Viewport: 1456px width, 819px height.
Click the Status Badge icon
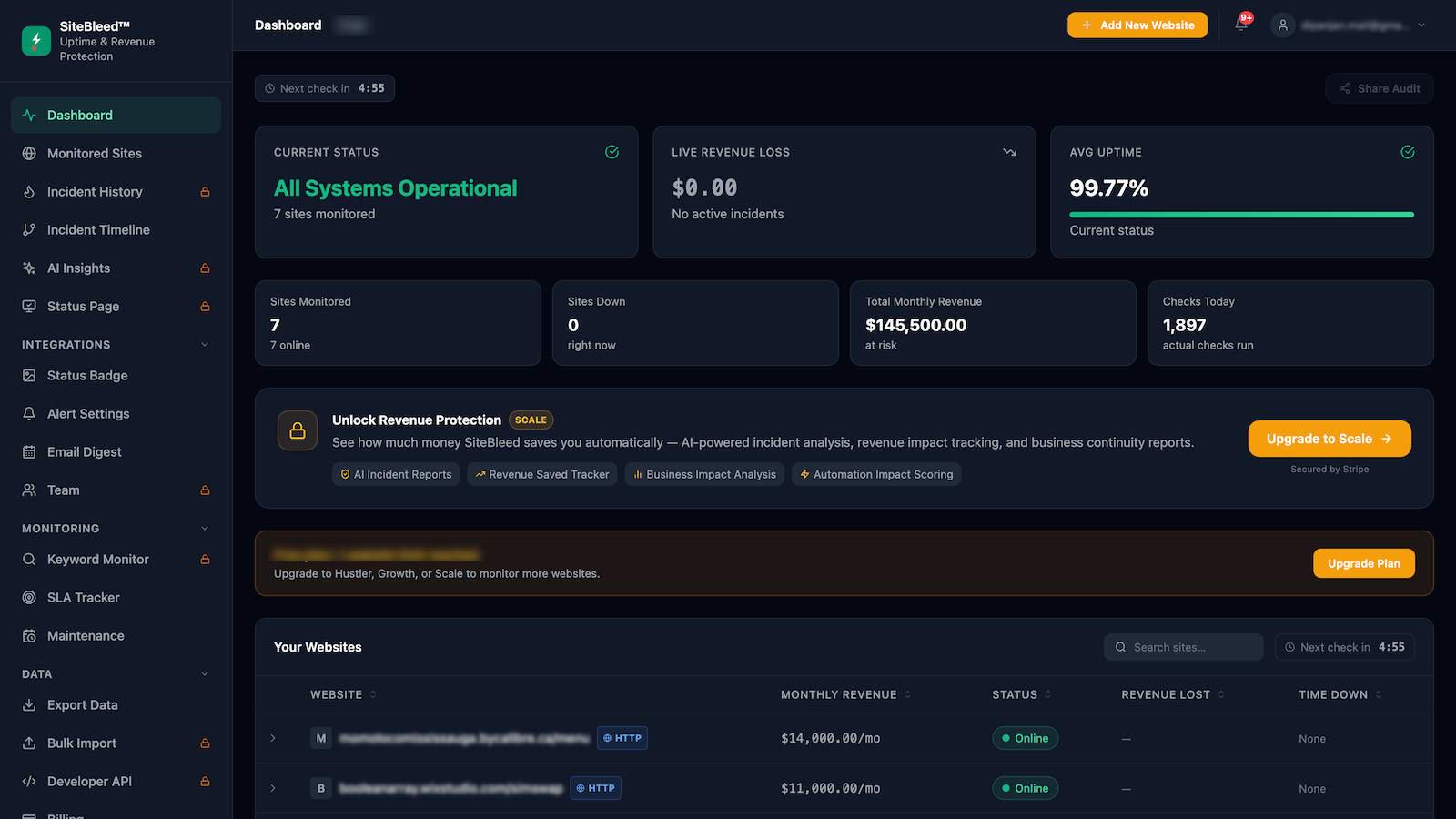(x=29, y=376)
